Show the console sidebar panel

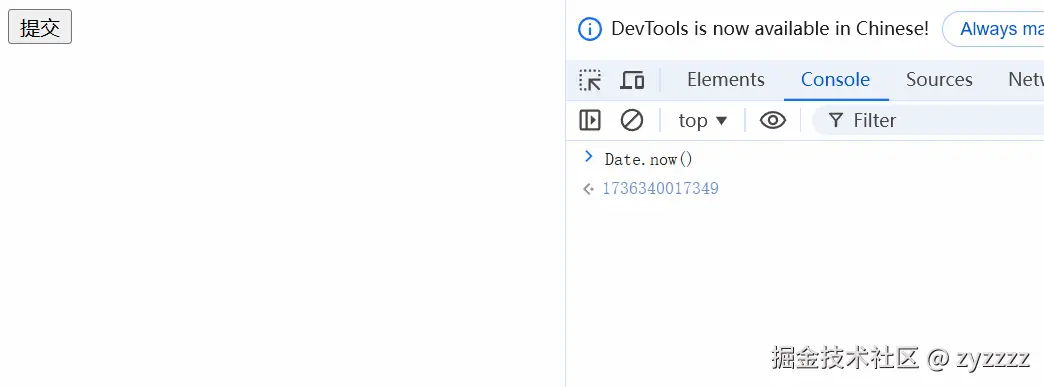pos(590,121)
